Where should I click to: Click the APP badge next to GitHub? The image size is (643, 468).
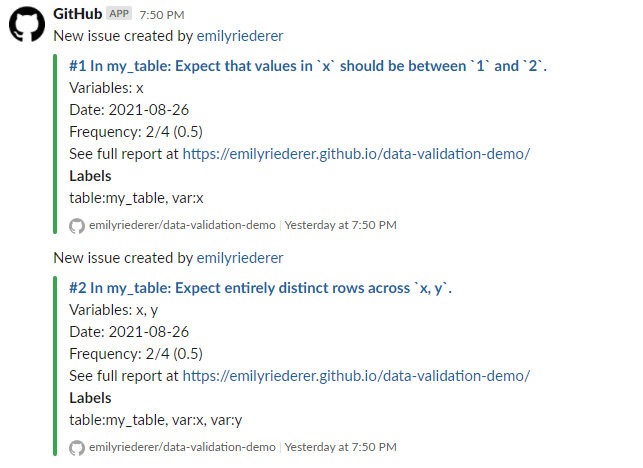click(119, 14)
